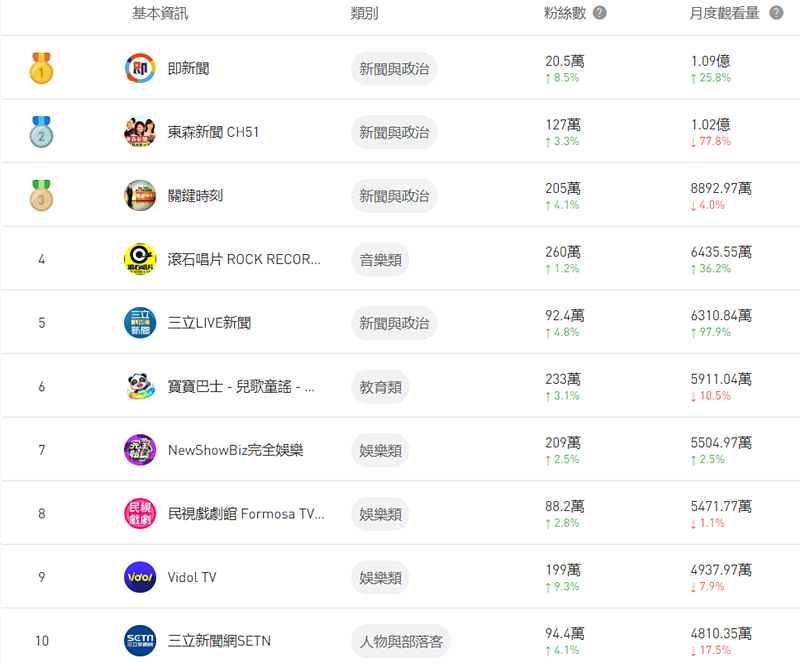Click the help icon beside 月度觀看量
Viewport: 800px width, 663px height.
[776, 13]
